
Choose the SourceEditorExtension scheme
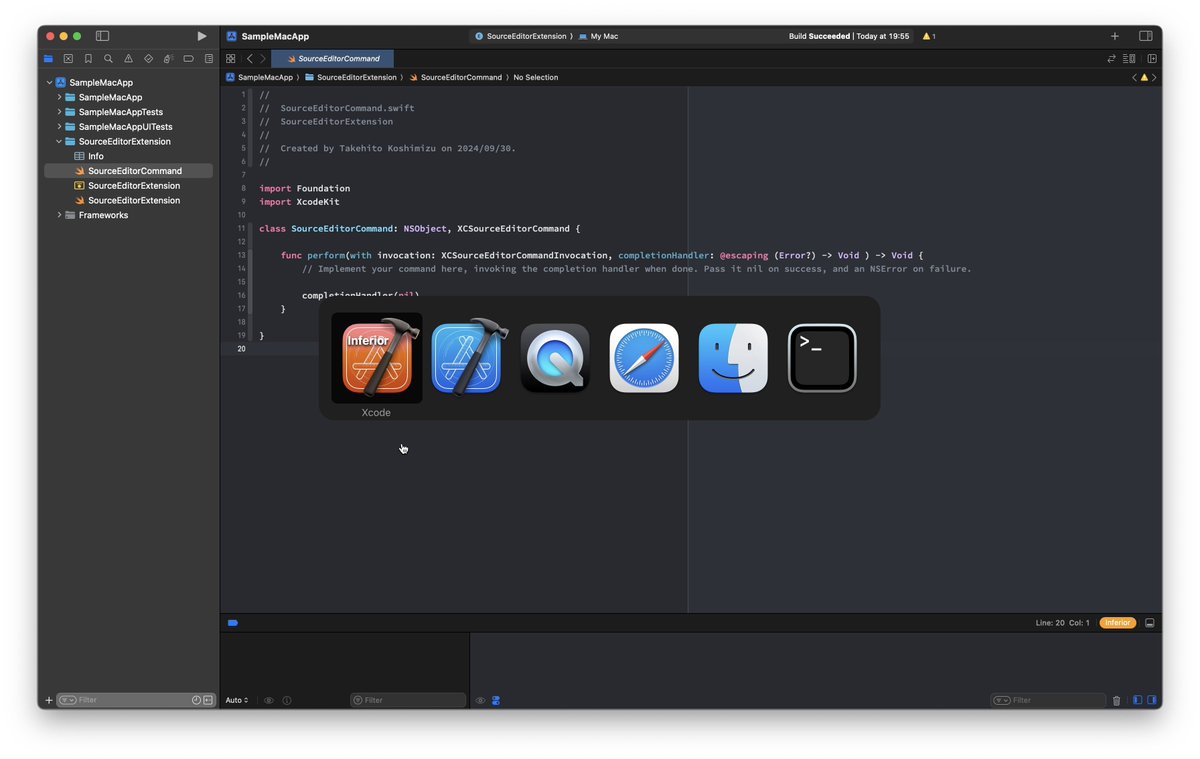[x=522, y=36]
